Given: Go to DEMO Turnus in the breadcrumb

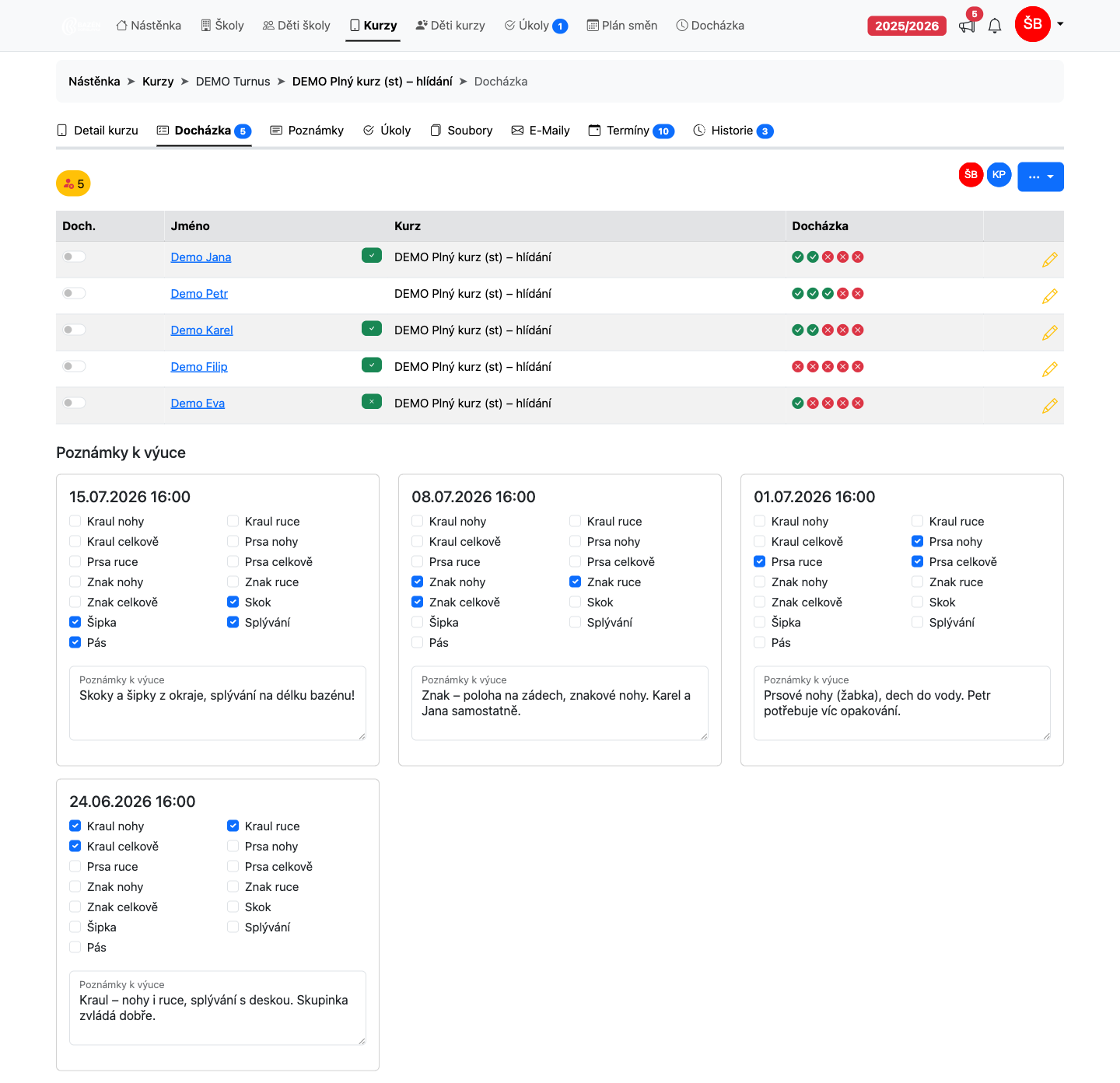Looking at the screenshot, I should (233, 82).
